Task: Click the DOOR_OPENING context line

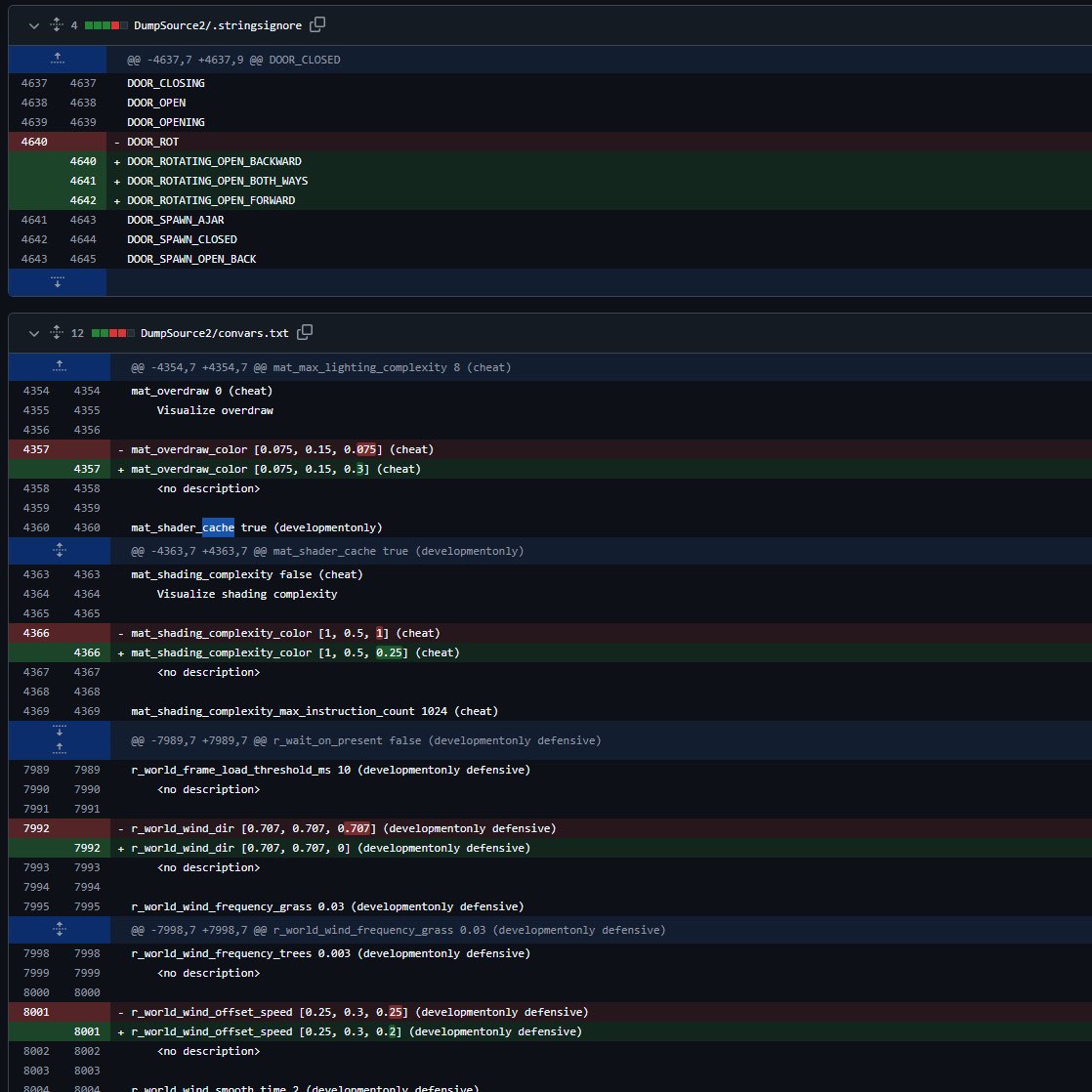Action: pos(166,122)
